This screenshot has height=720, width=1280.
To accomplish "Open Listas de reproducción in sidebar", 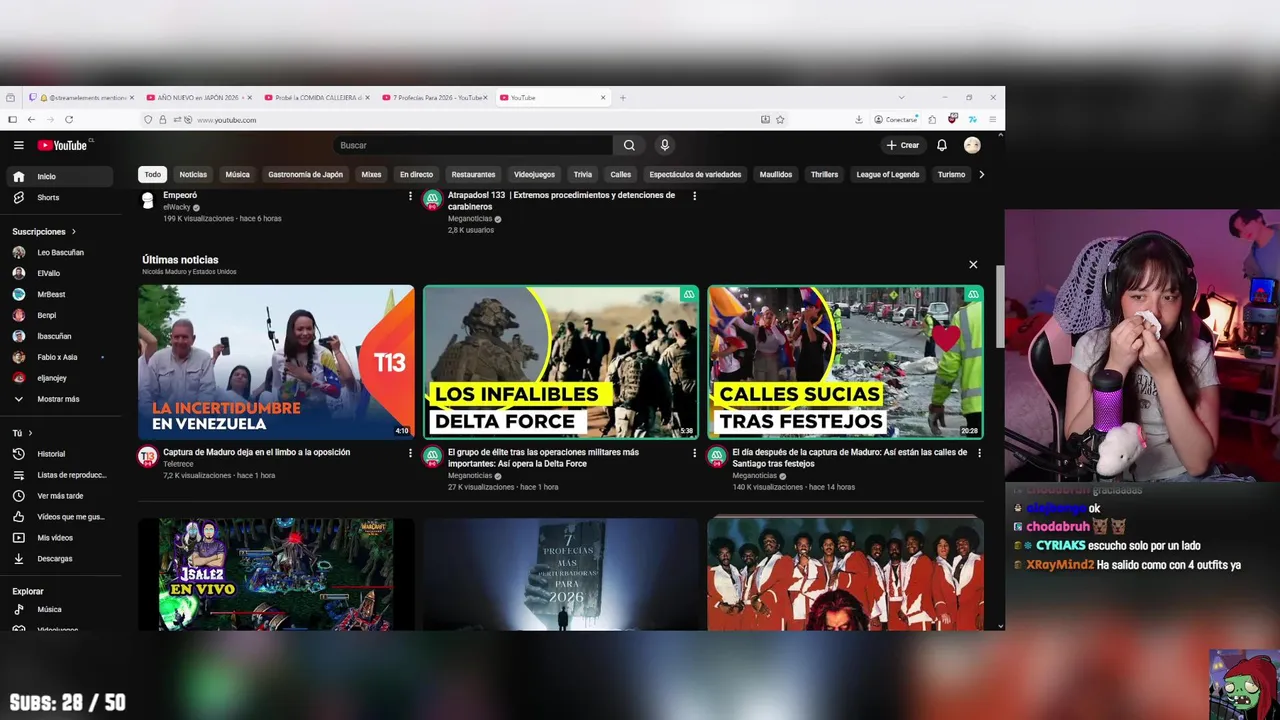I will coord(60,475).
